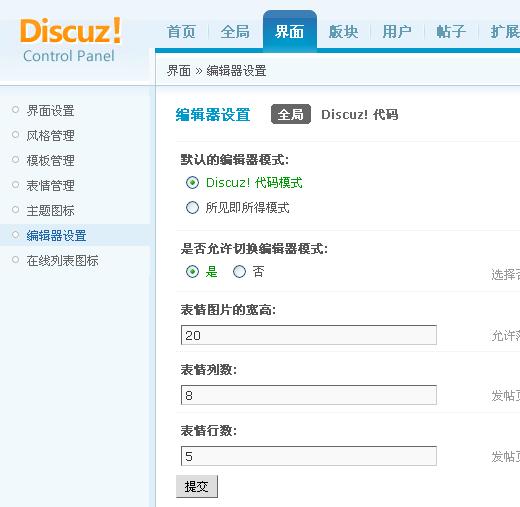Focus the 表情行数 input field
This screenshot has height=507, width=520.
tap(309, 456)
